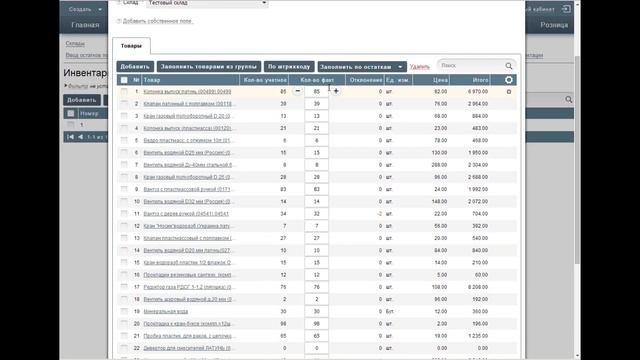Click the Склады submenu link
The width and height of the screenshot is (640, 360).
(x=75, y=43)
